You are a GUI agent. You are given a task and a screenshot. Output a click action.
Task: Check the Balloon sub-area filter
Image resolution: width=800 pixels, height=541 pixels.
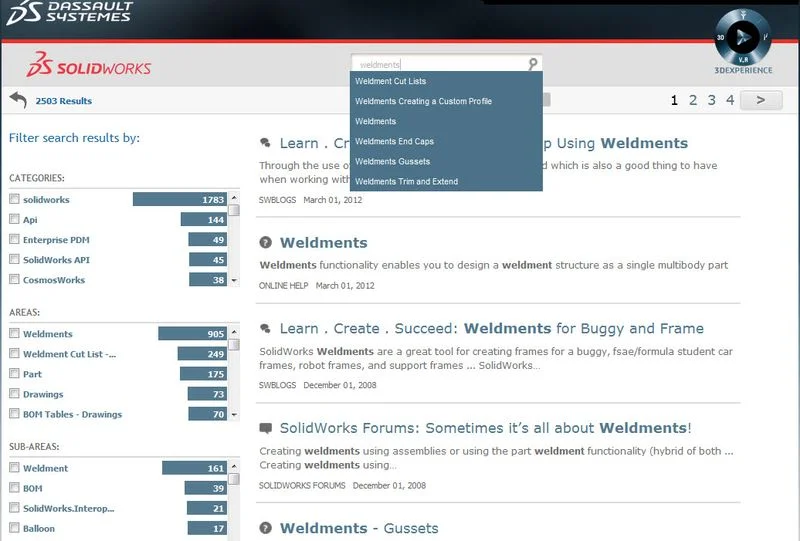click(x=14, y=528)
